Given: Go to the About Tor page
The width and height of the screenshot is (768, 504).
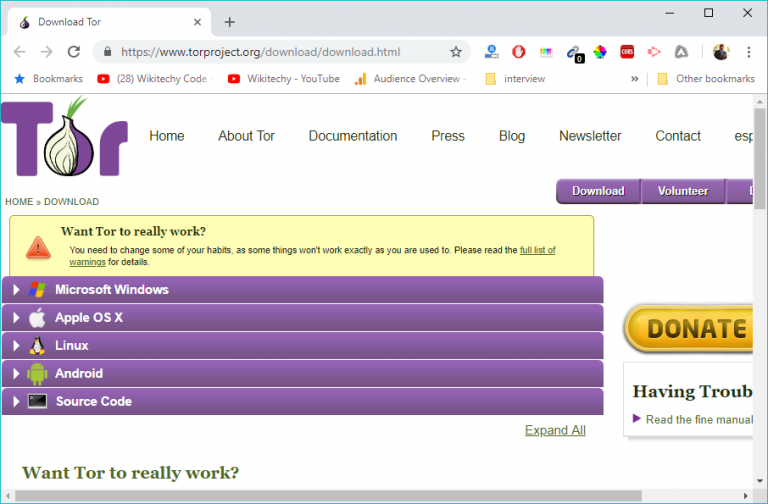Looking at the screenshot, I should tap(246, 136).
